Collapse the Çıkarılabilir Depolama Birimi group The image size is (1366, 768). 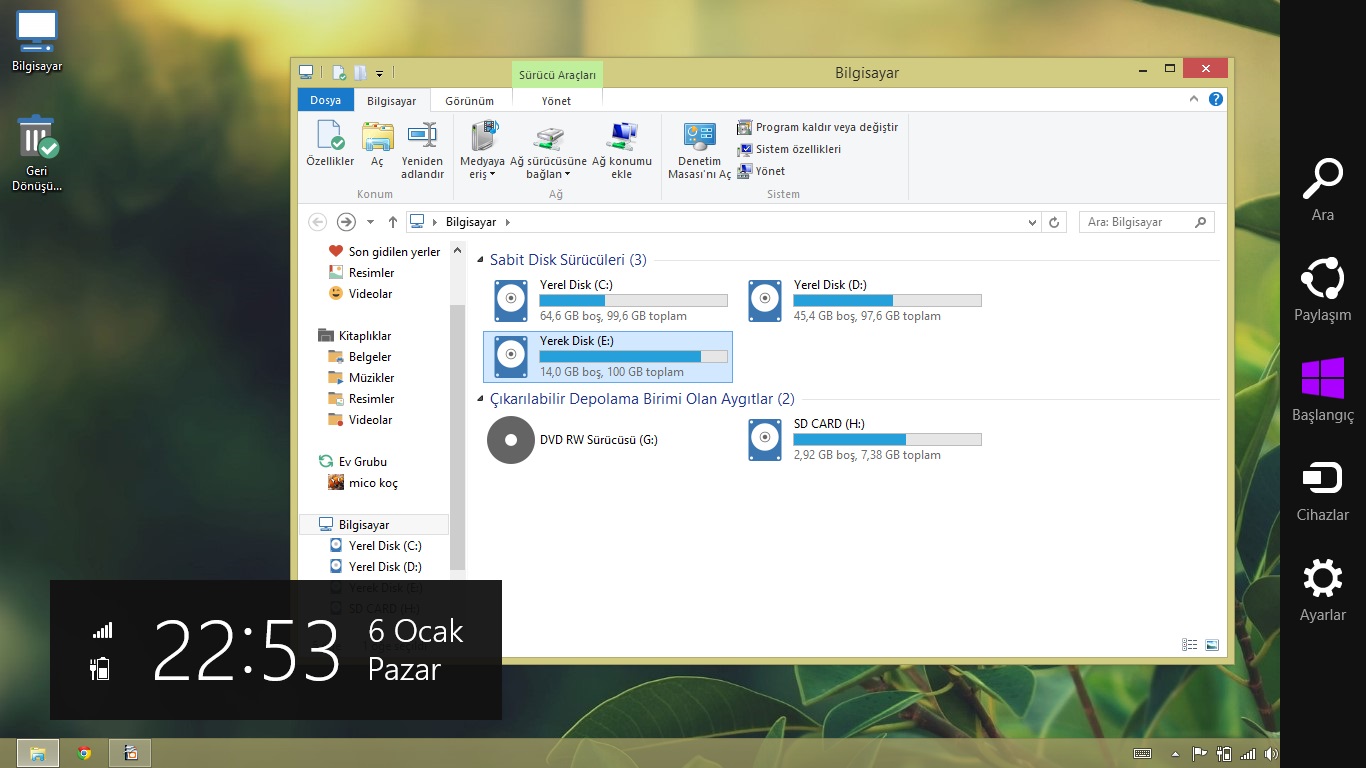(x=480, y=399)
